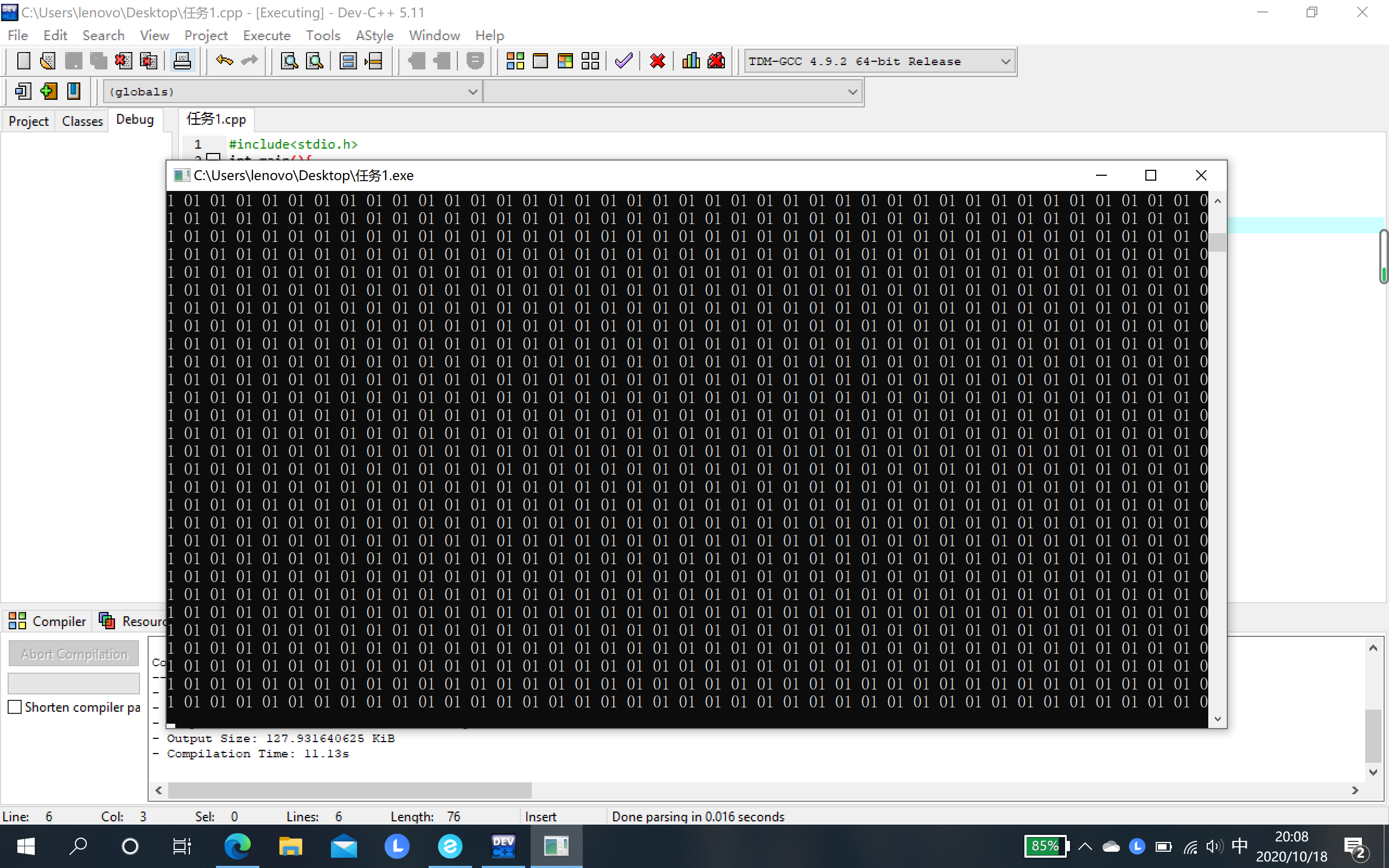Select the Compiler bottom tab
This screenshot has height=868, width=1389.
[x=48, y=621]
